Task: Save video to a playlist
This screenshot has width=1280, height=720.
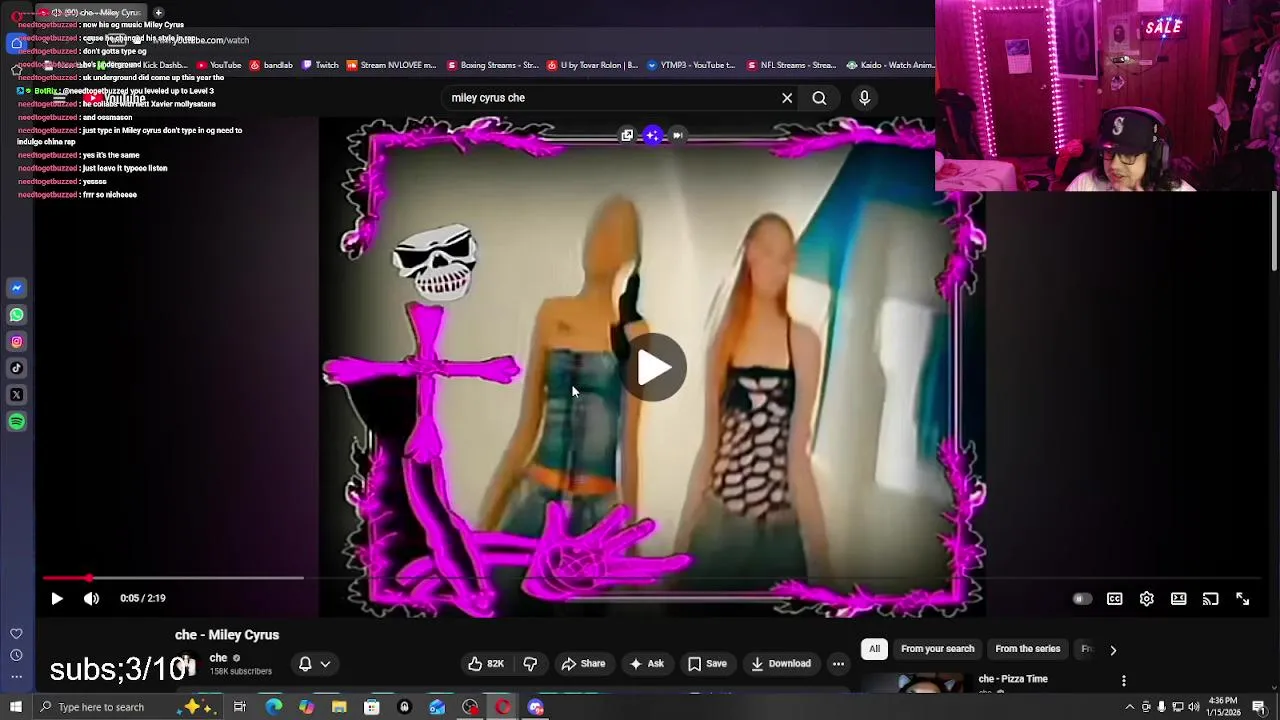Action: point(707,664)
